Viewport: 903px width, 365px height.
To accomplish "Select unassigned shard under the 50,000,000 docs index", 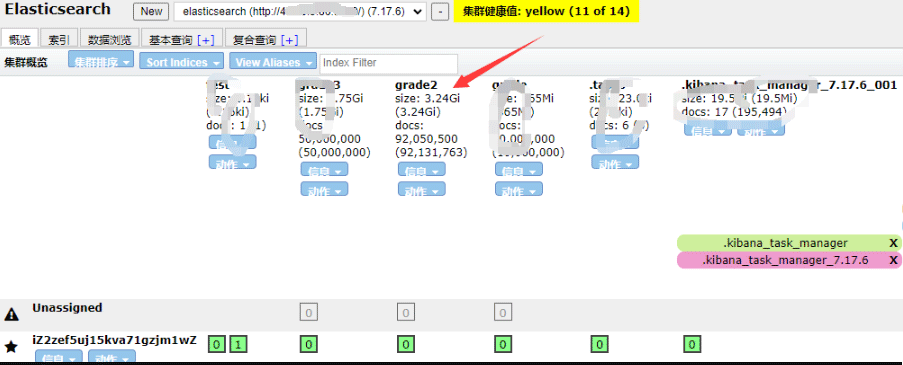I will click(309, 313).
